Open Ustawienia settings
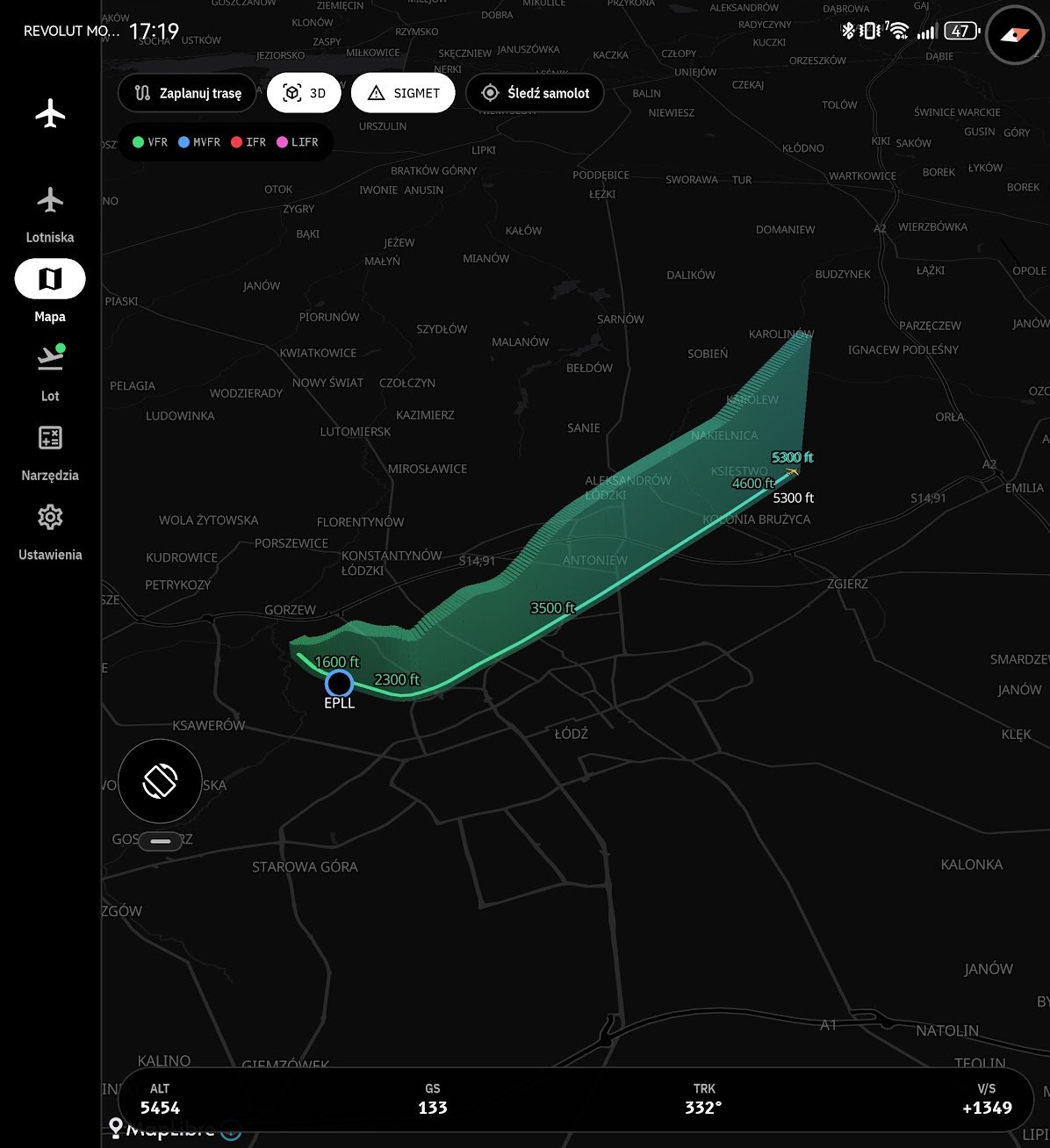 (x=50, y=532)
